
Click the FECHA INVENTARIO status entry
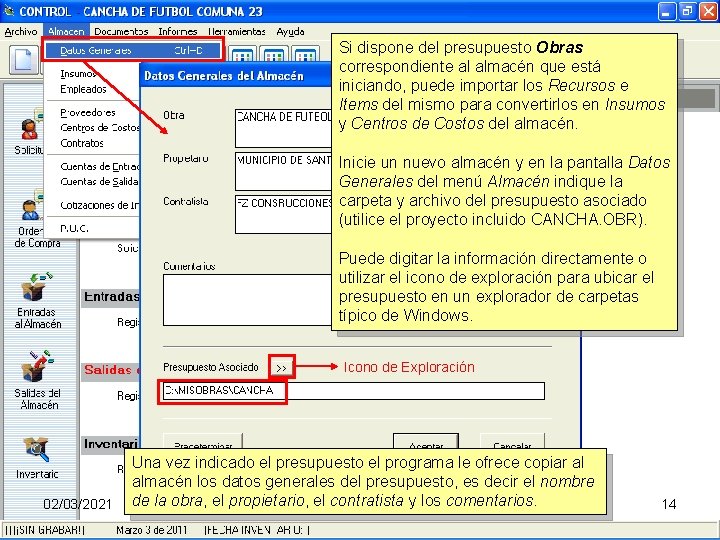click(x=258, y=530)
